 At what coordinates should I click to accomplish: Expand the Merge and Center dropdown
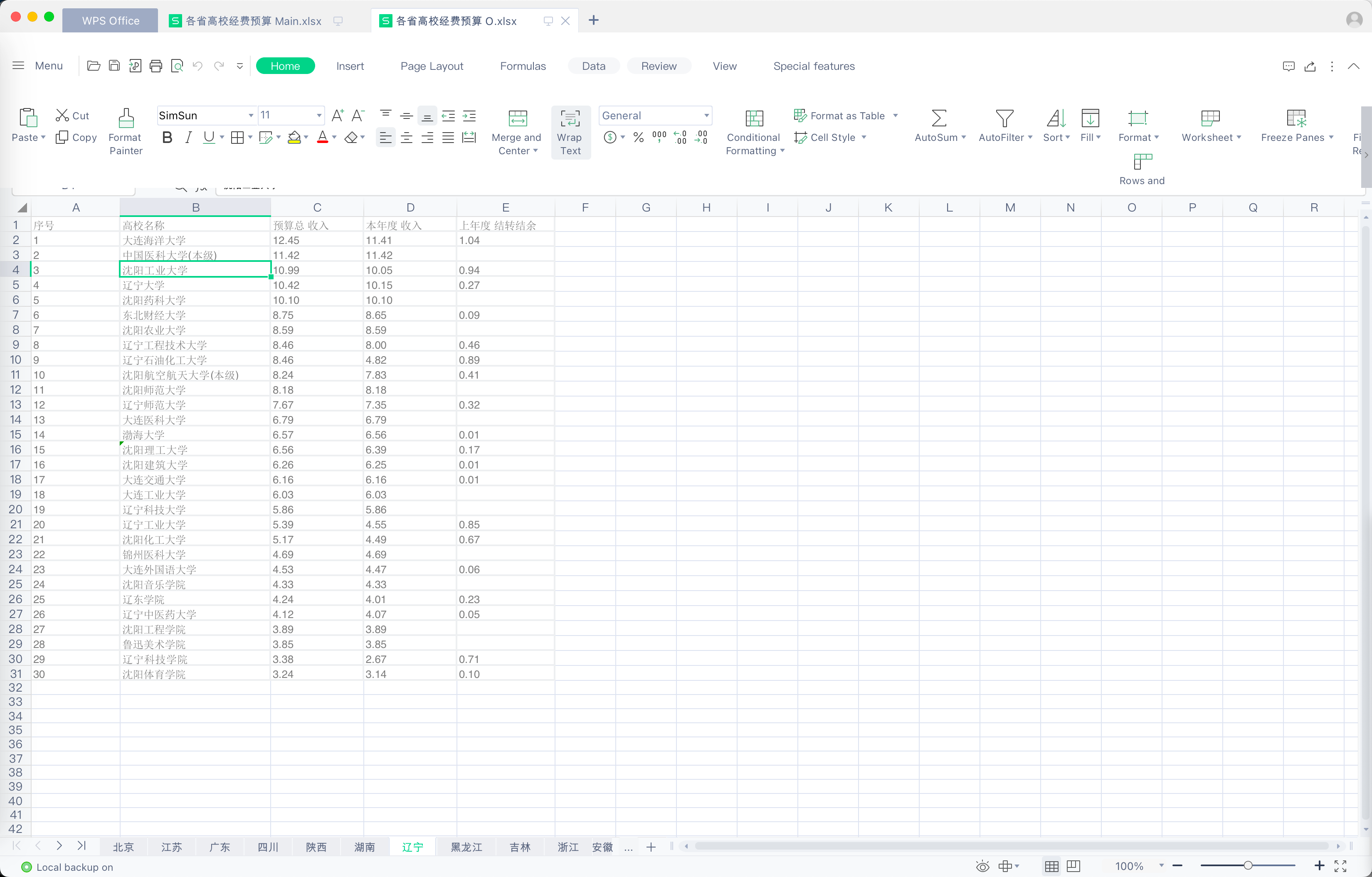coord(535,151)
